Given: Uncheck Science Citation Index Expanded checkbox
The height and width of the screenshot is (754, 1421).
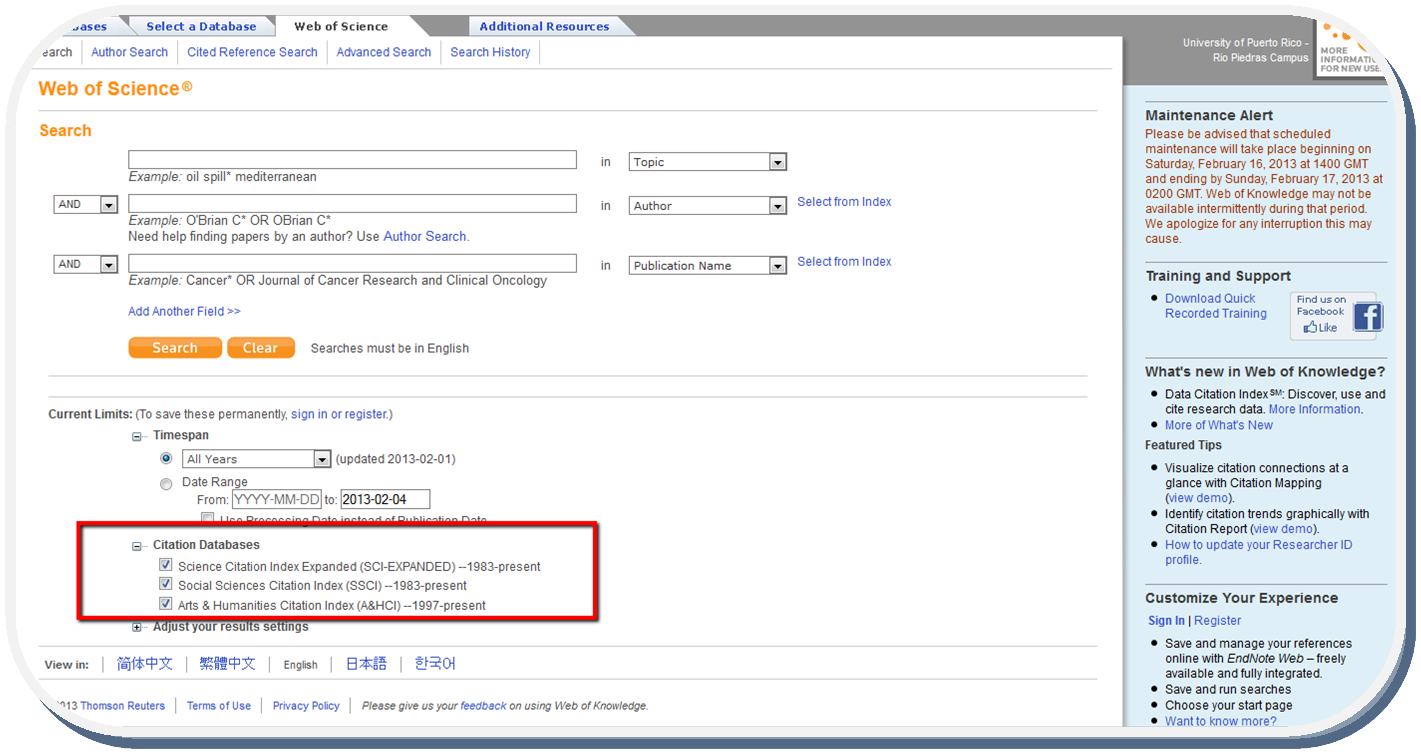Looking at the screenshot, I should pyautogui.click(x=166, y=566).
